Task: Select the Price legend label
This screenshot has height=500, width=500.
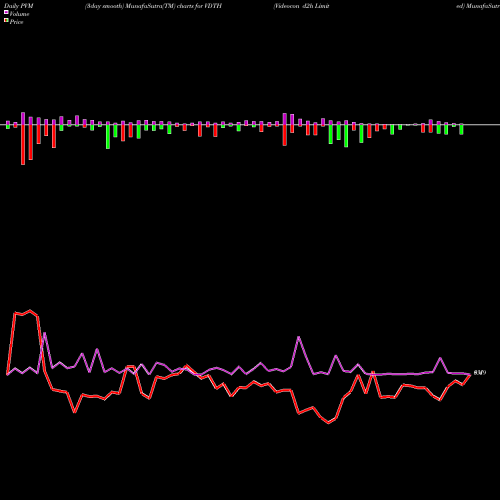Action: 16,22
